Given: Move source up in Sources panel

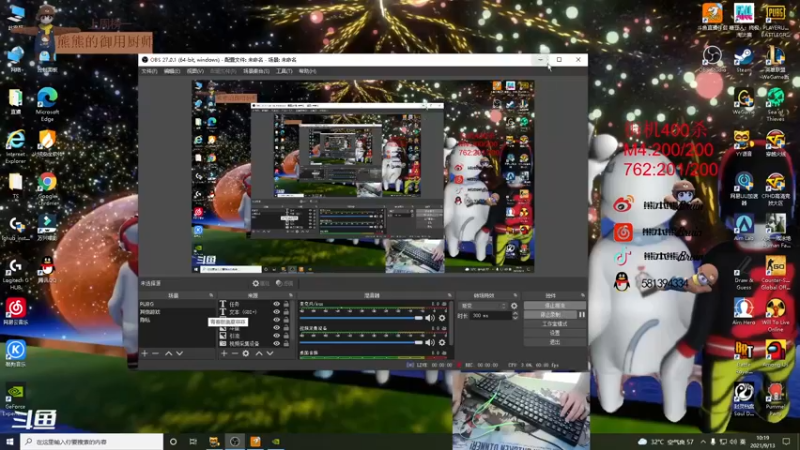Looking at the screenshot, I should point(259,353).
